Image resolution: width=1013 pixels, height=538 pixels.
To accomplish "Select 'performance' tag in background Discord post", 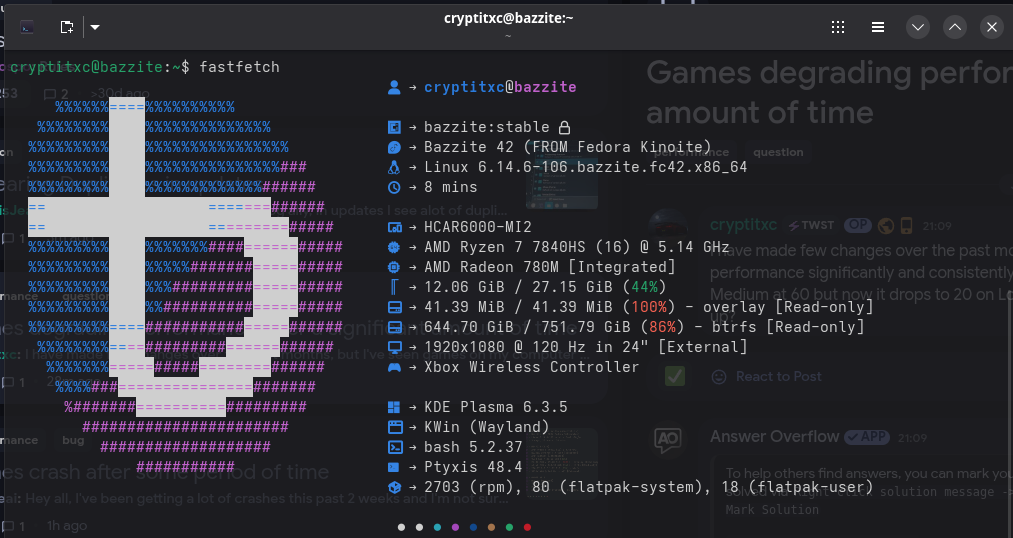I will pos(691,152).
